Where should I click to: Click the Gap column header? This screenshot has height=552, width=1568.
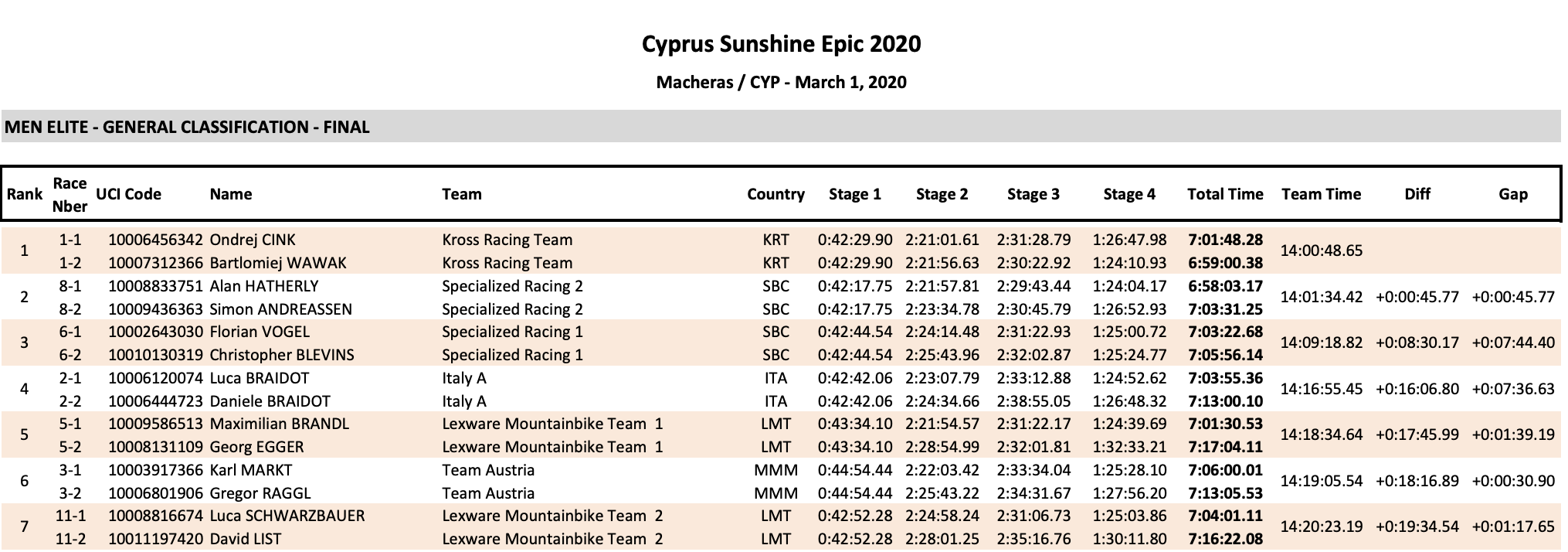click(x=1513, y=194)
